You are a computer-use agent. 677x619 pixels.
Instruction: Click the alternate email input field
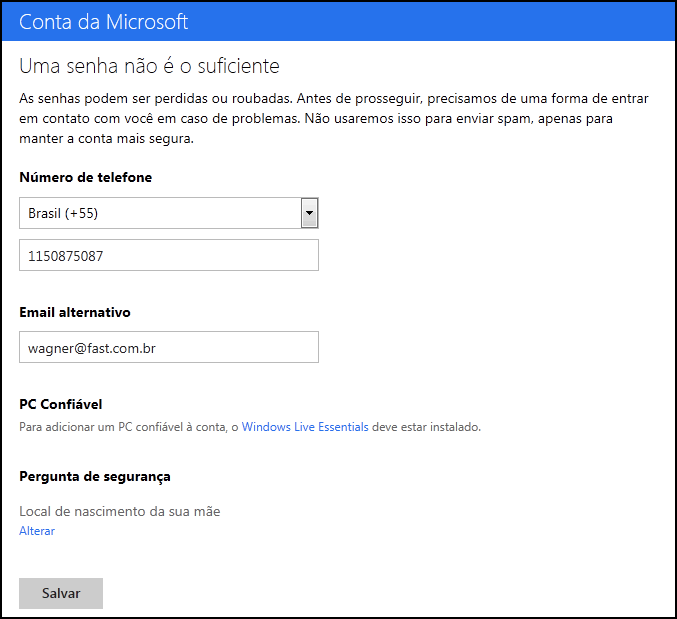(x=169, y=347)
